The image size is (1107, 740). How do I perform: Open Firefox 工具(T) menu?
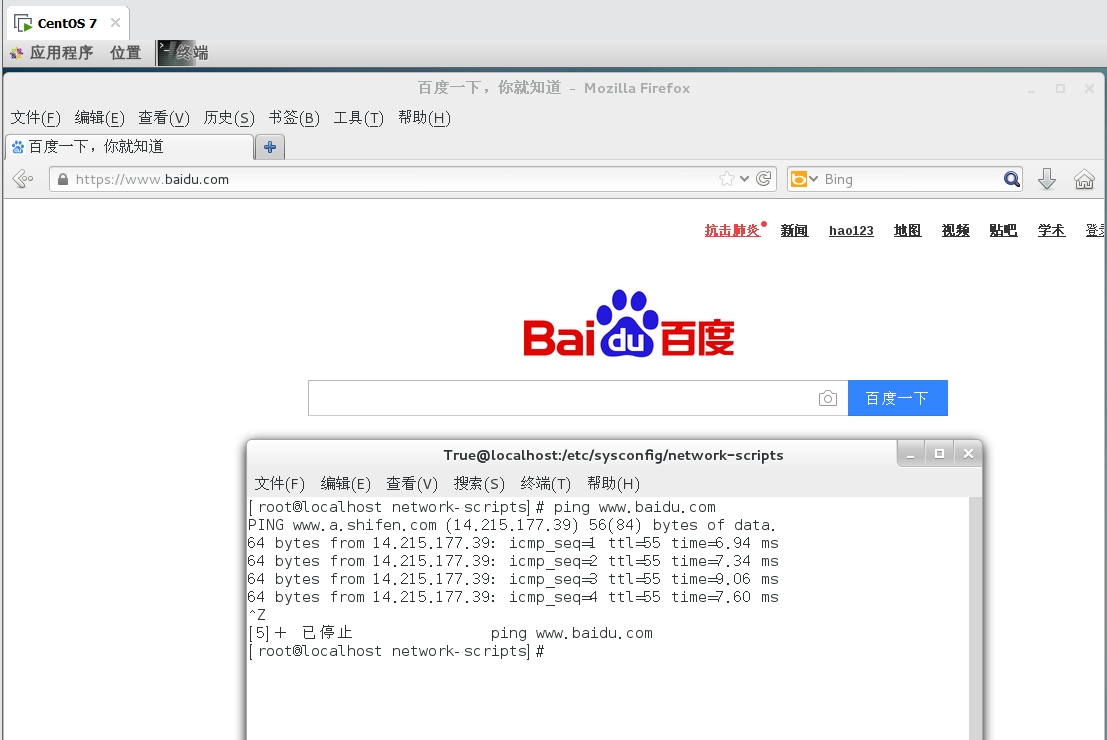(x=359, y=118)
